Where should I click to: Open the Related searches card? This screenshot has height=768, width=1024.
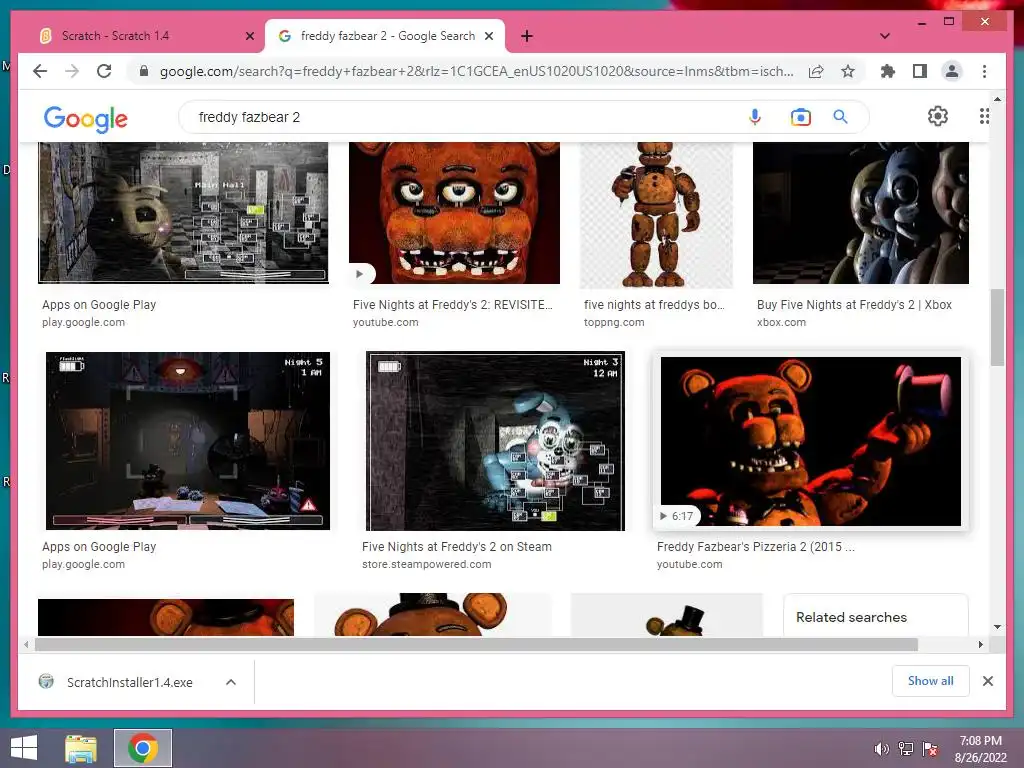click(875, 615)
